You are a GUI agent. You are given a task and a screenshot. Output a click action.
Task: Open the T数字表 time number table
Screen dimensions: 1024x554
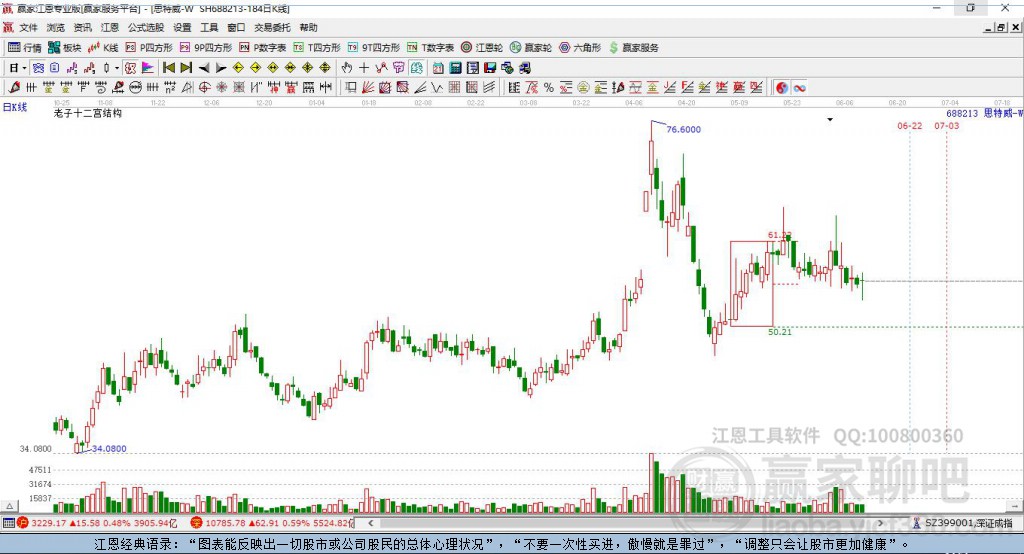(430, 48)
